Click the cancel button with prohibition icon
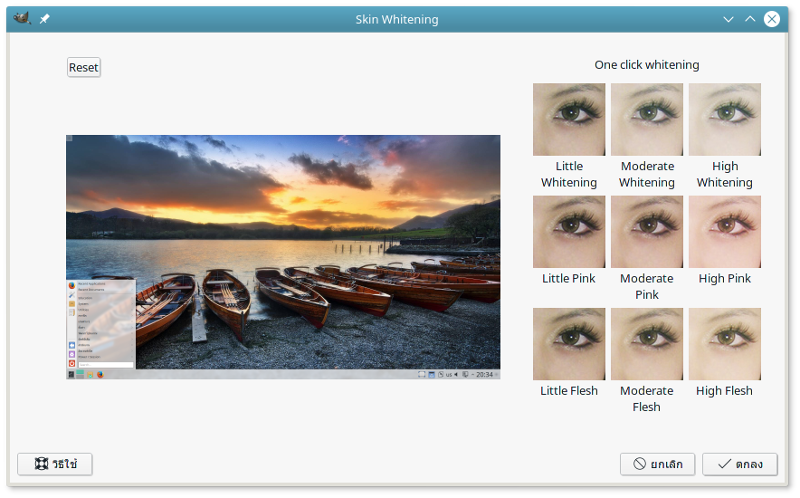Image resolution: width=800 pixels, height=498 pixels. pyautogui.click(x=657, y=464)
